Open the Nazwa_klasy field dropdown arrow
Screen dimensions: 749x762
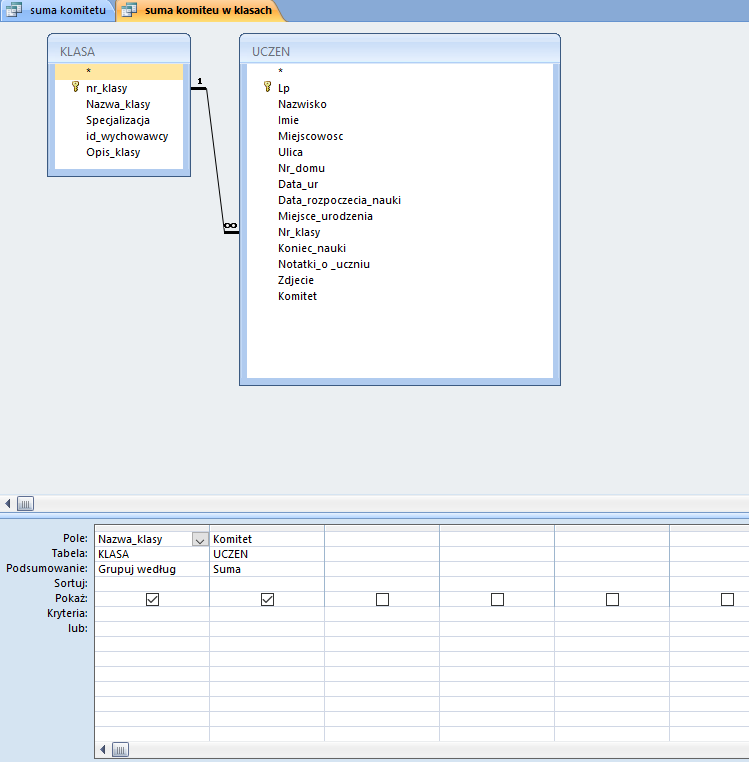pos(200,539)
